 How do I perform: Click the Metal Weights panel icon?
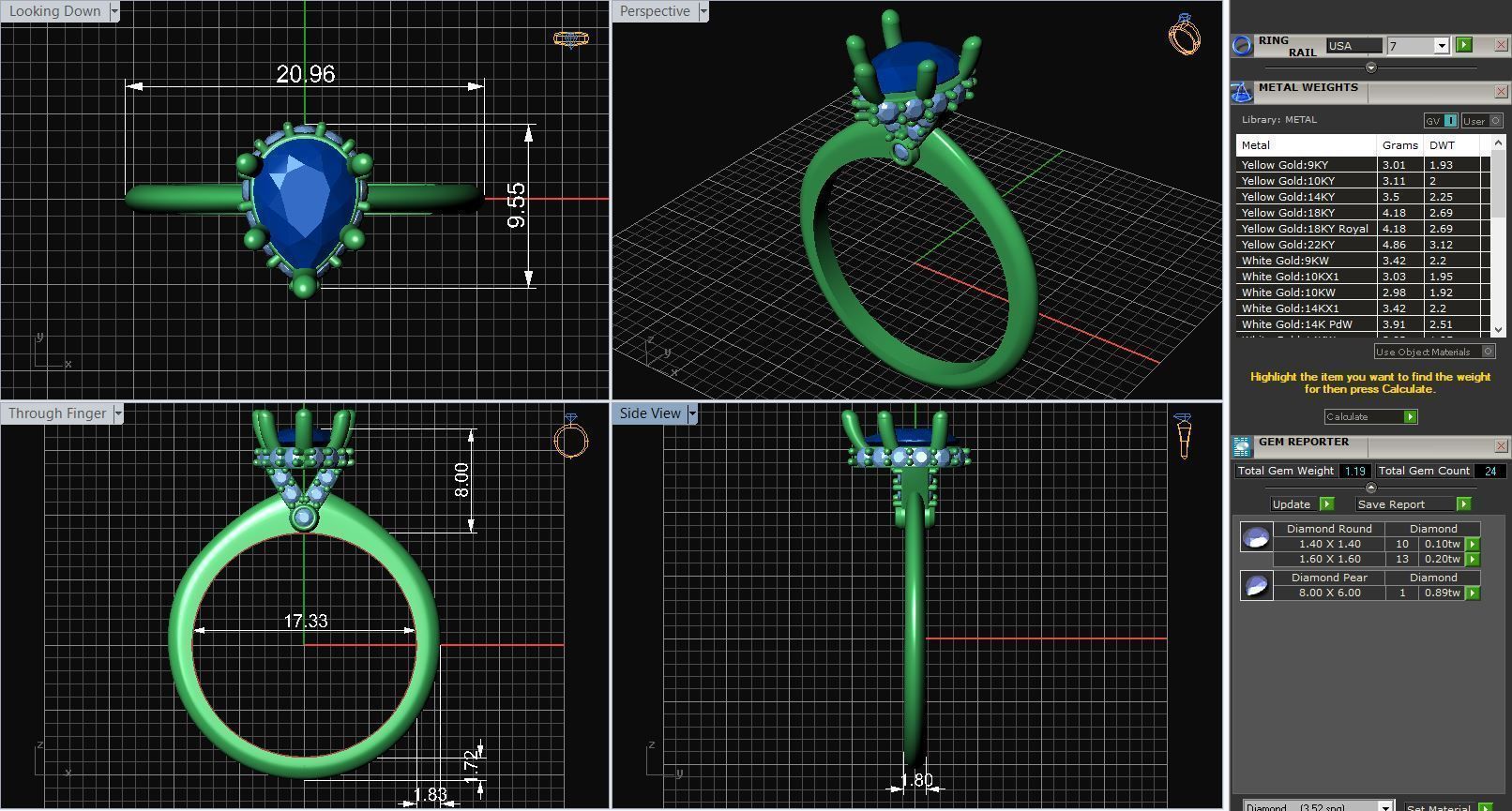(1242, 92)
